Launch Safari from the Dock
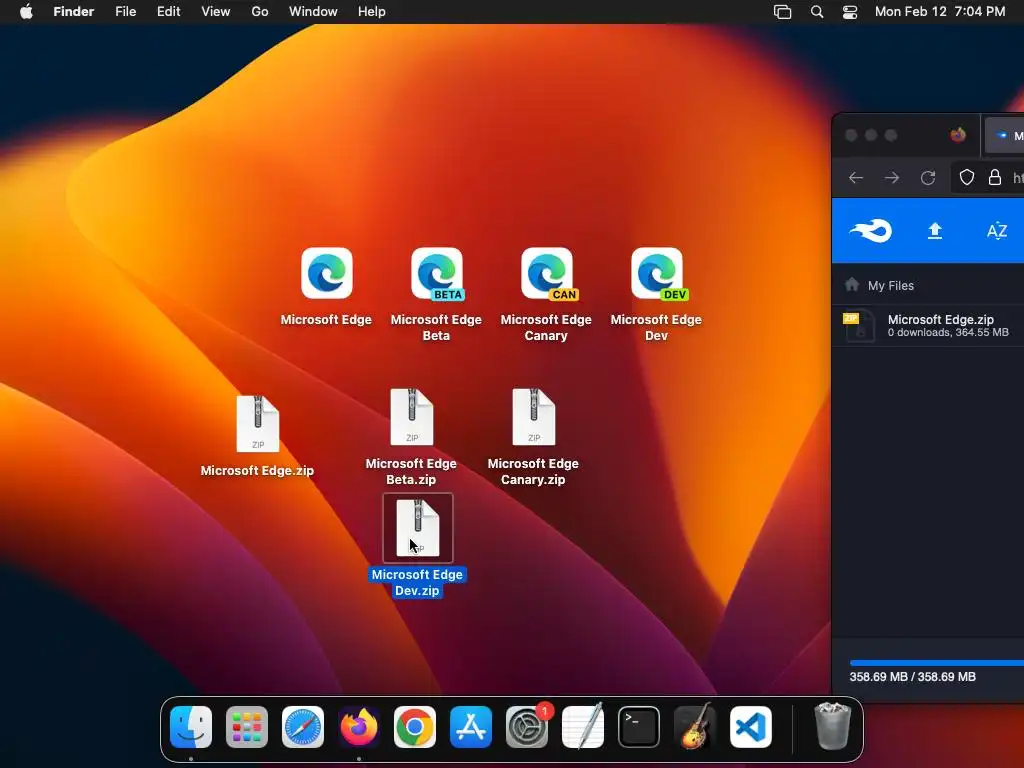Screen dimensions: 1024x768 click(303, 727)
